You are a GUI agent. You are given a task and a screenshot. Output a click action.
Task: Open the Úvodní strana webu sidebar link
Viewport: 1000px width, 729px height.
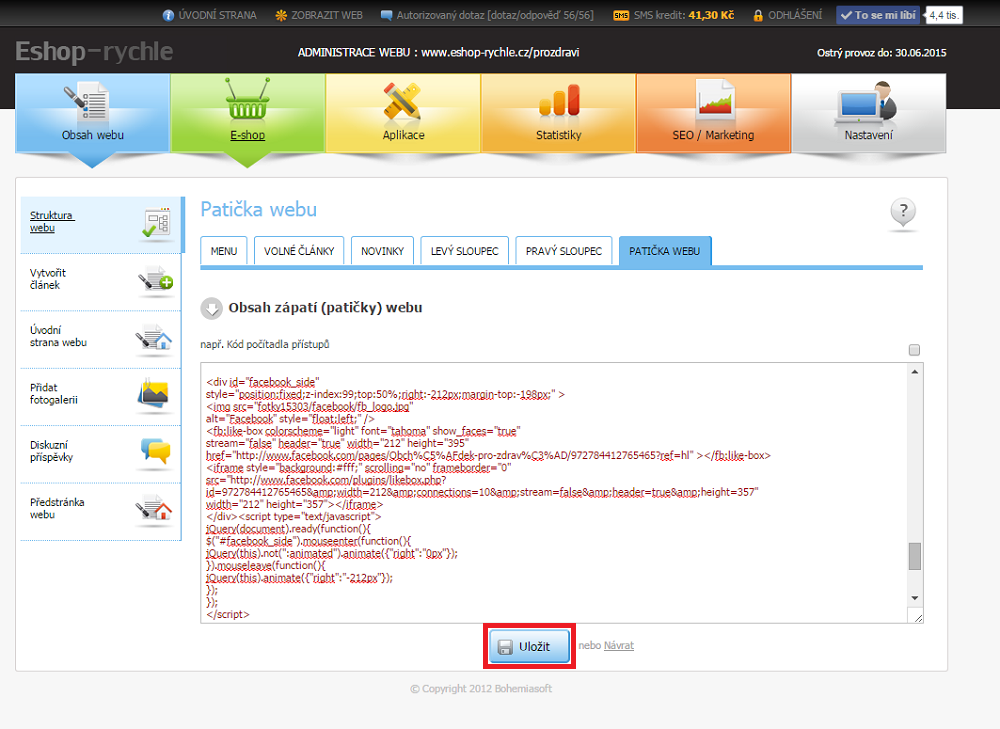tap(58, 336)
